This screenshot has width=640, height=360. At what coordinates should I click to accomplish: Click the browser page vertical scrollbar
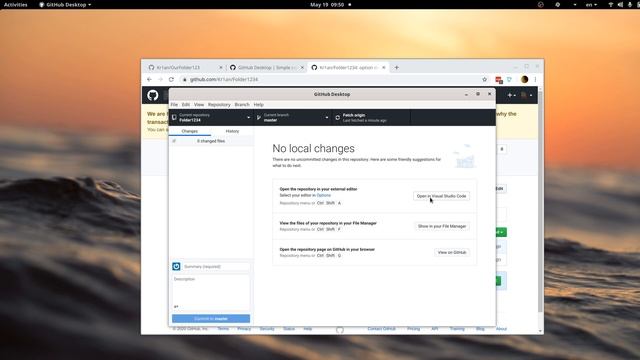click(x=540, y=202)
